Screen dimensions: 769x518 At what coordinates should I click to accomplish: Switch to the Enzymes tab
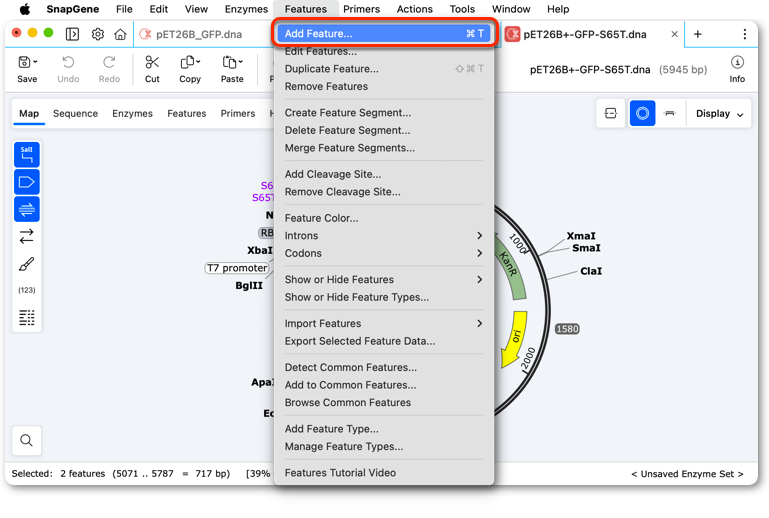(x=132, y=113)
